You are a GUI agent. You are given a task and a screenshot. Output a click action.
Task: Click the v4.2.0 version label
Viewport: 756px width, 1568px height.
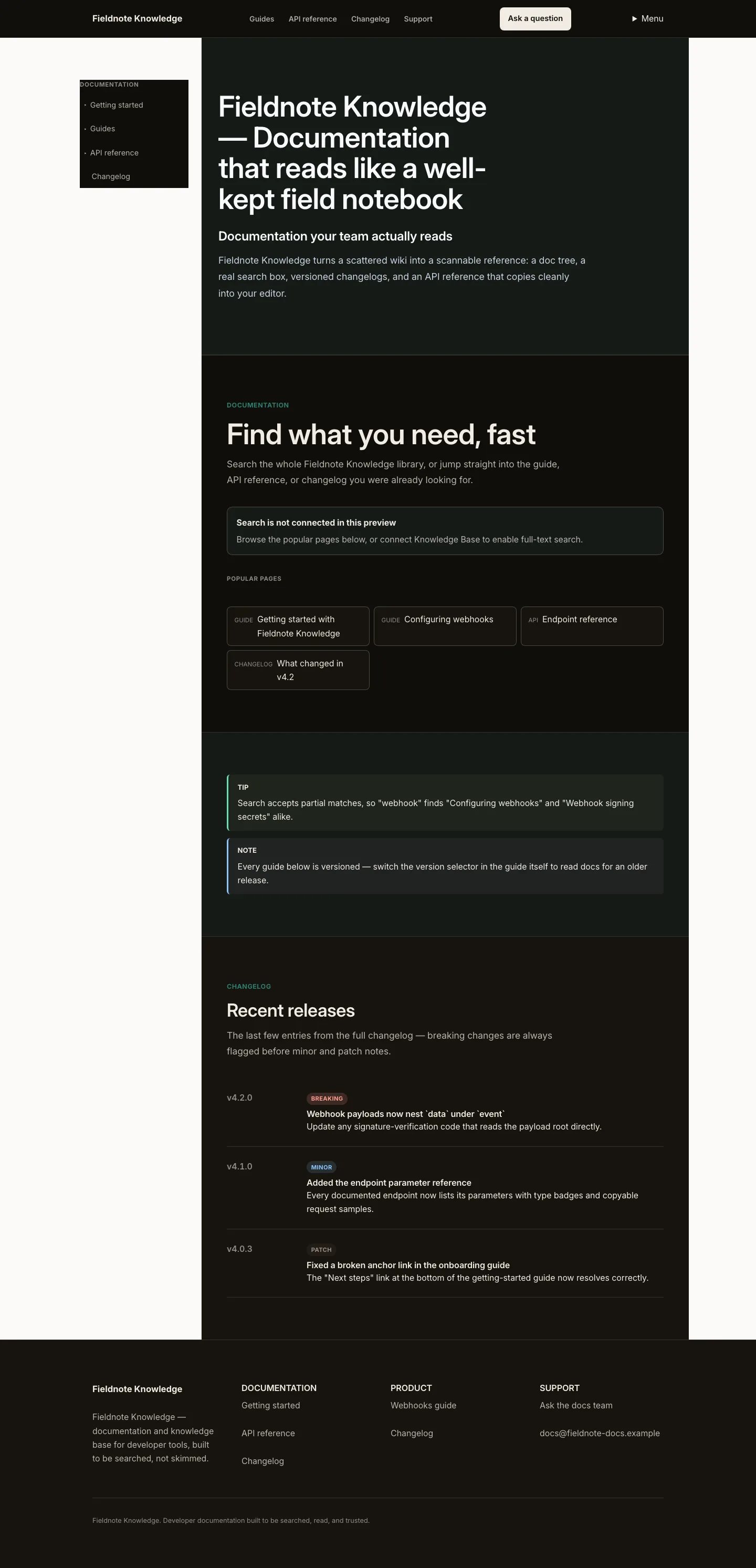coord(239,1097)
